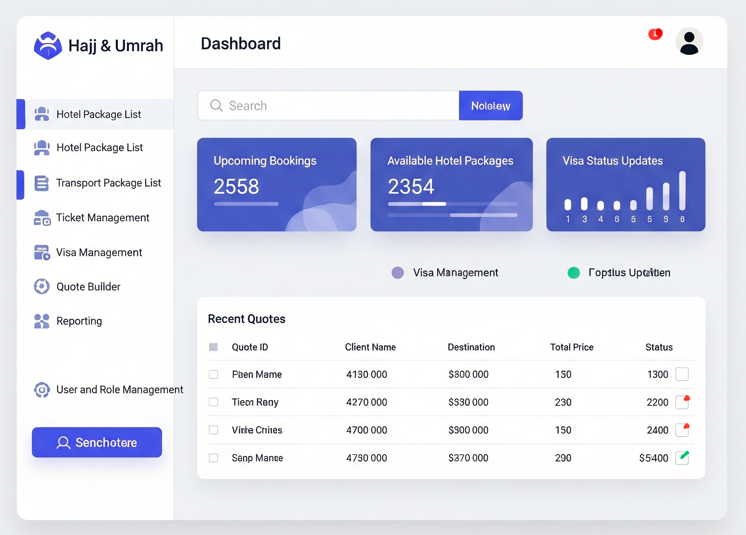This screenshot has width=746, height=535.
Task: Click the Ticket Management sidebar icon
Action: (x=42, y=218)
